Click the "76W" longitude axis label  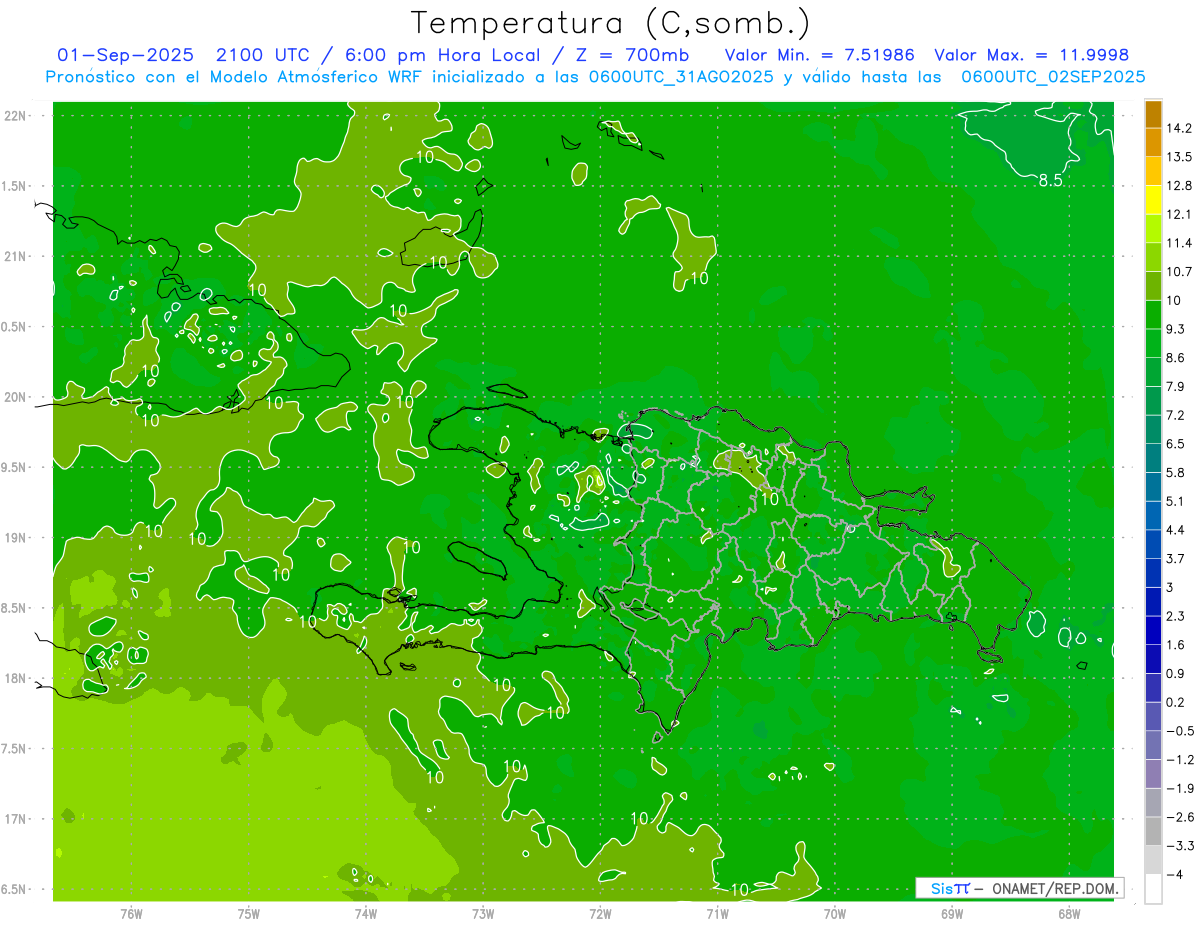[x=131, y=913]
